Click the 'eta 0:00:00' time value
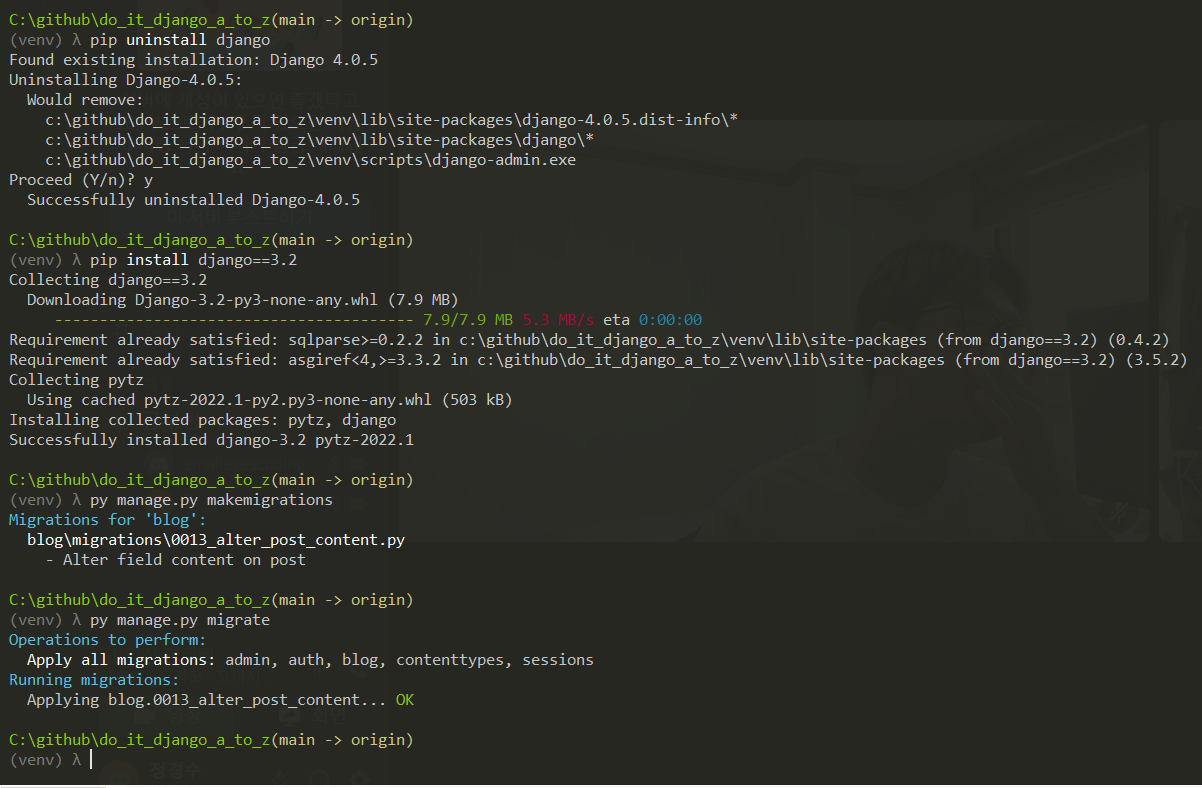Viewport: 1202px width, 788px height. 652,320
